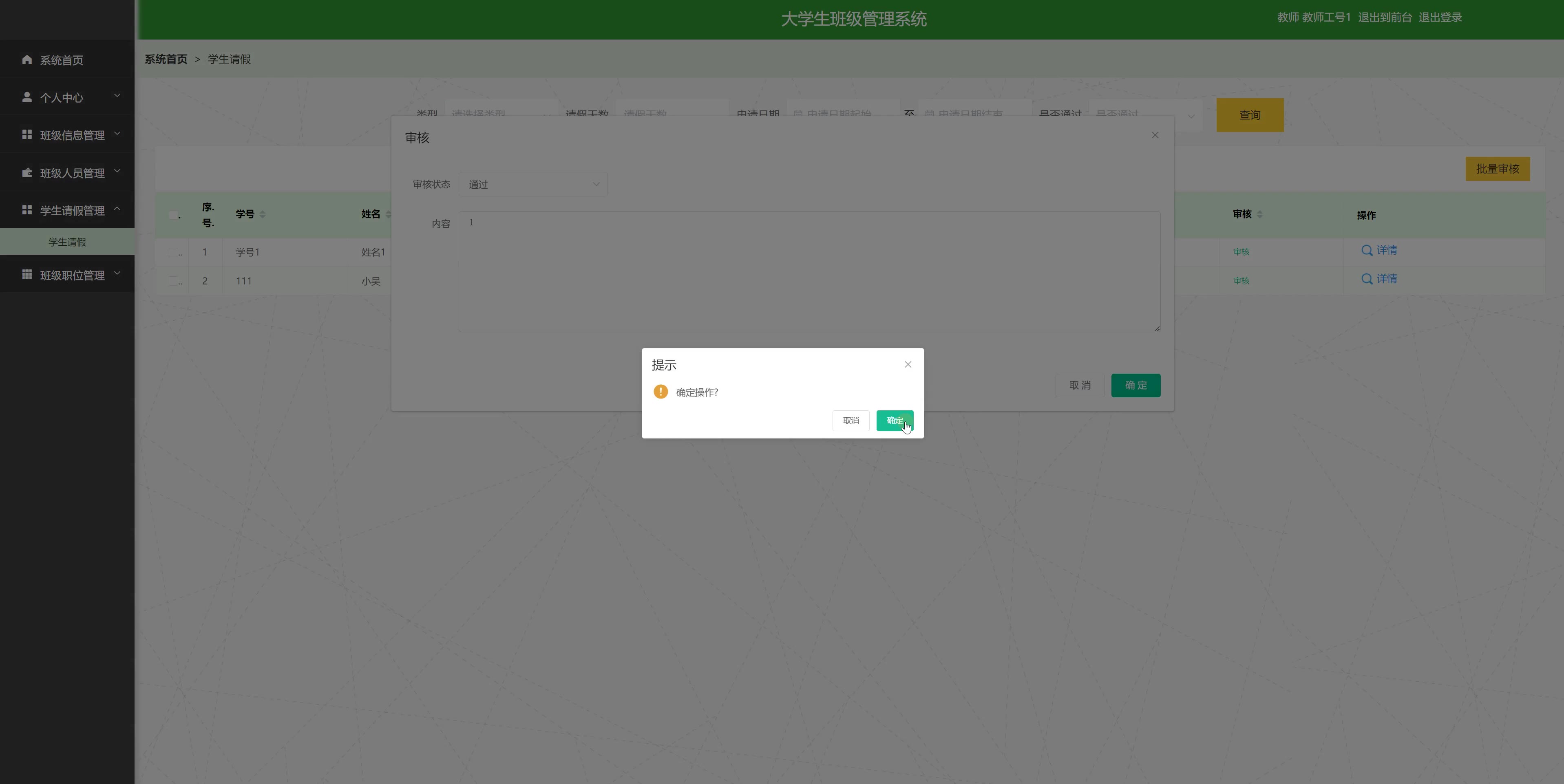Collapse the 学生请假管理 menu chevron
Viewport: 1564px width, 784px height.
(117, 209)
